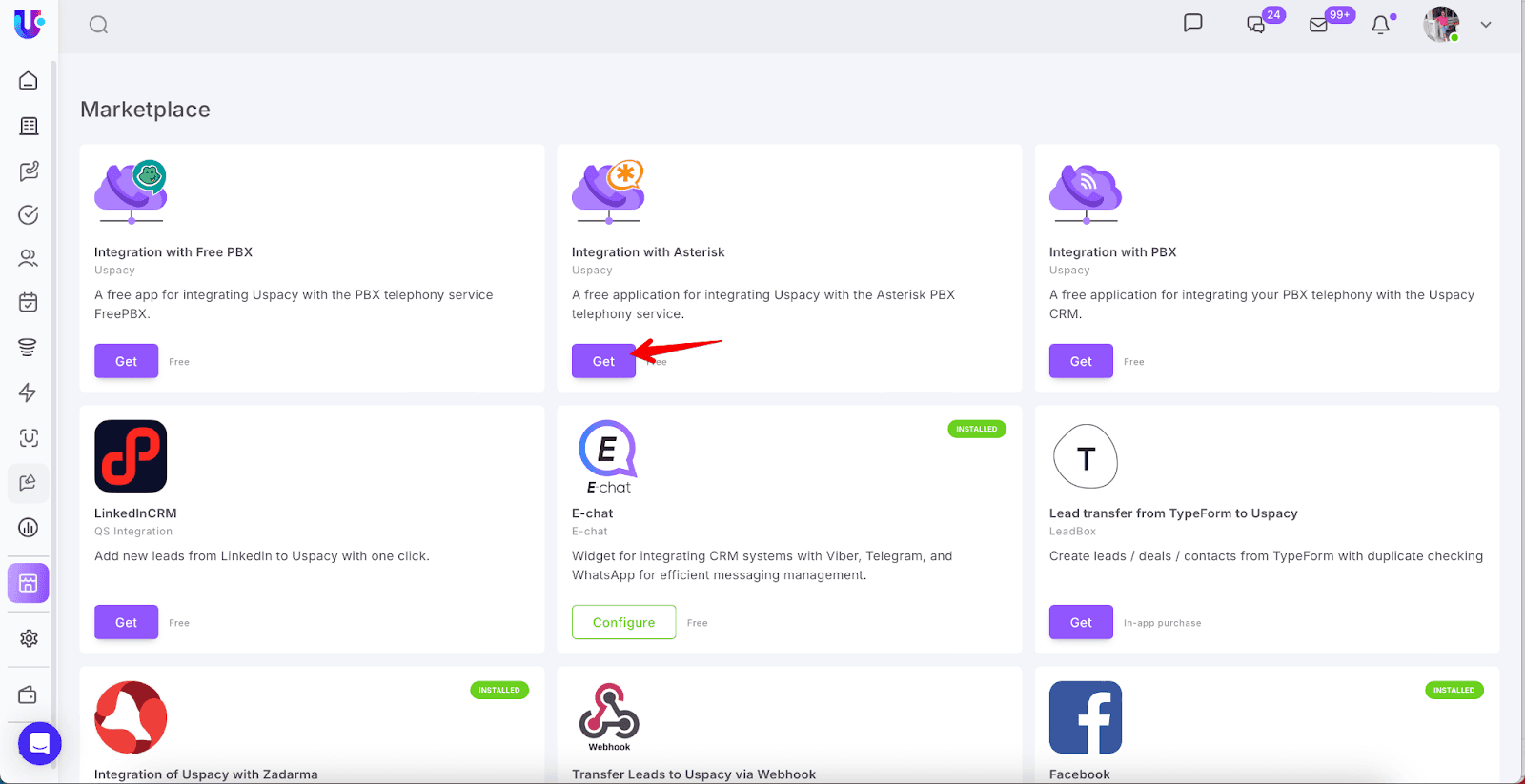
Task: Open the E-chat app logo
Action: 608,457
